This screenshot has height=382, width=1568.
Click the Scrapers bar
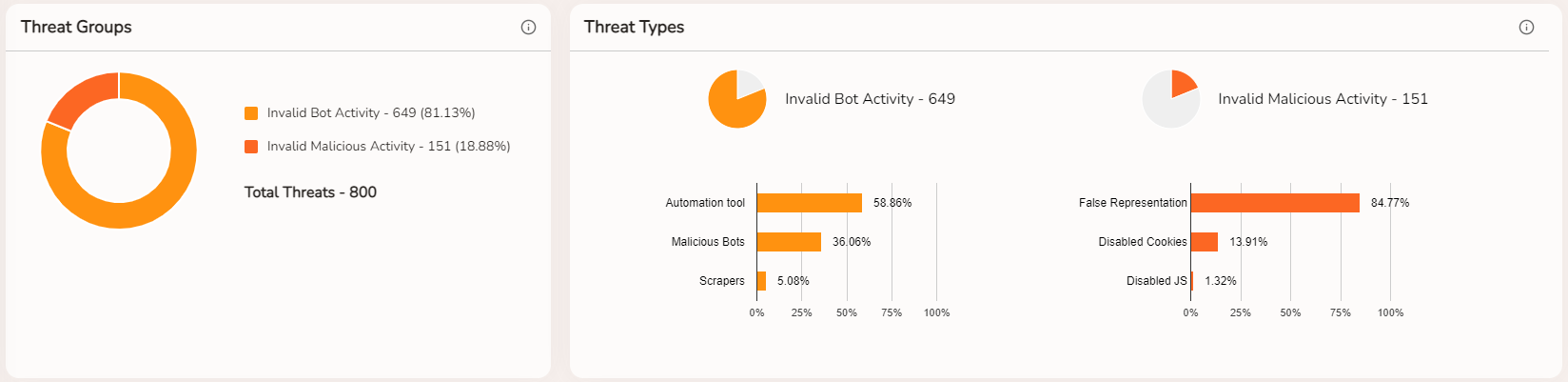tap(761, 281)
